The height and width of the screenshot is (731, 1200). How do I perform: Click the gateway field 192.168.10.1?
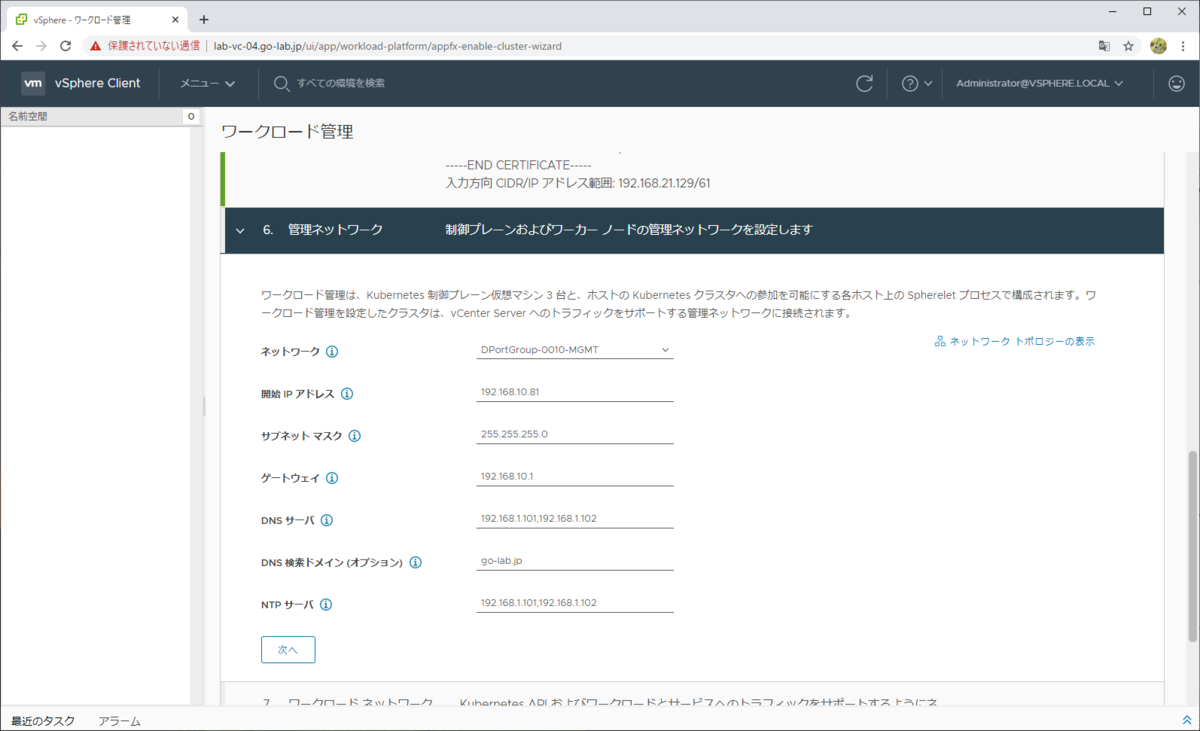point(575,476)
